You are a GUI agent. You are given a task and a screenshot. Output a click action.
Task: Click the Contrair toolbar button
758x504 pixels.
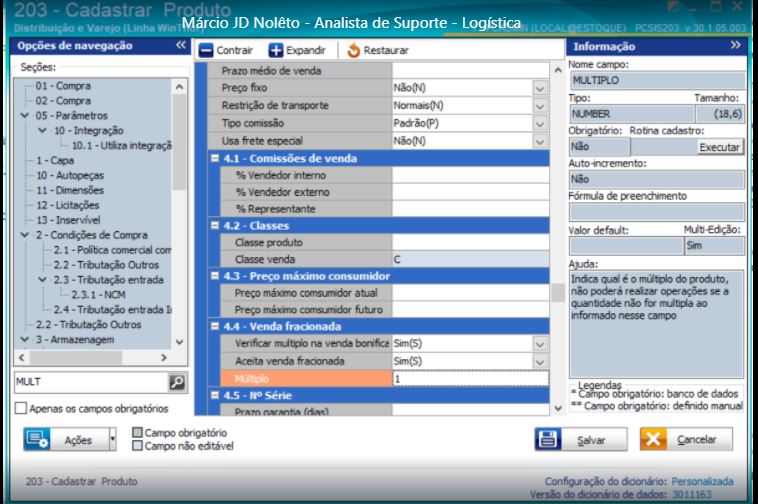click(226, 50)
